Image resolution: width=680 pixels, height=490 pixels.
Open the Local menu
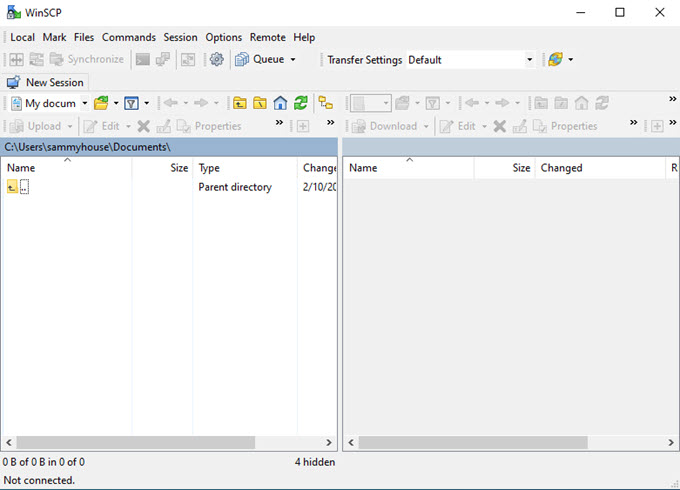22,37
